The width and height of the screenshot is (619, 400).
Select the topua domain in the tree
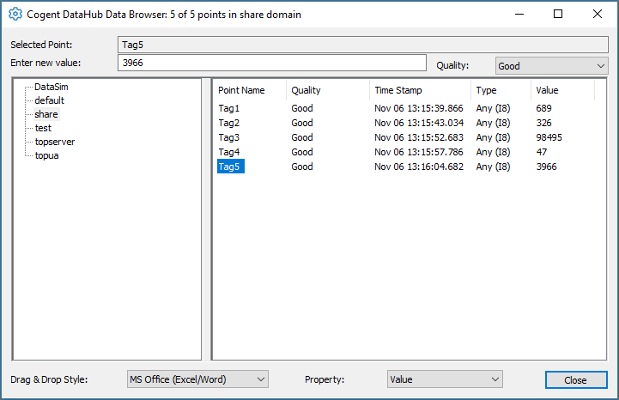(47, 156)
